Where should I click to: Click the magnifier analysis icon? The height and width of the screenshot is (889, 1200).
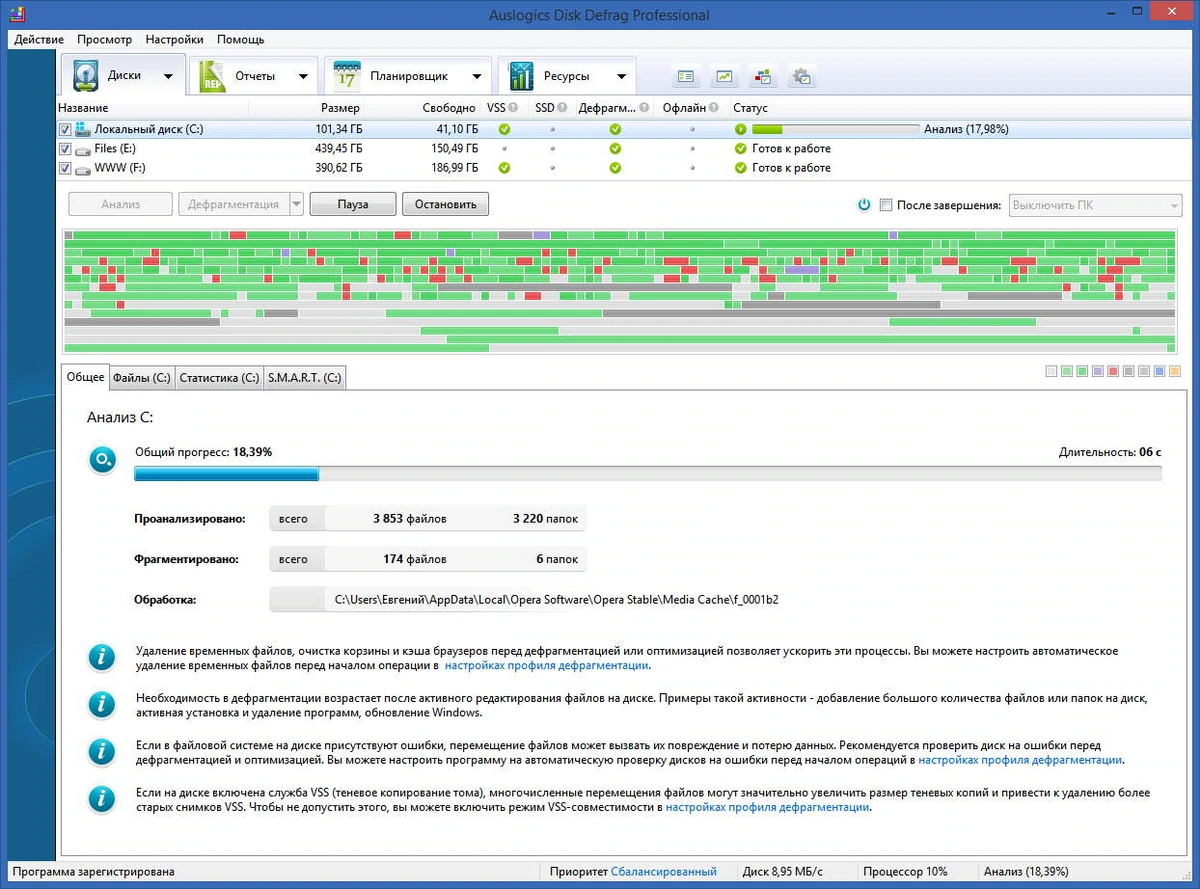click(102, 460)
